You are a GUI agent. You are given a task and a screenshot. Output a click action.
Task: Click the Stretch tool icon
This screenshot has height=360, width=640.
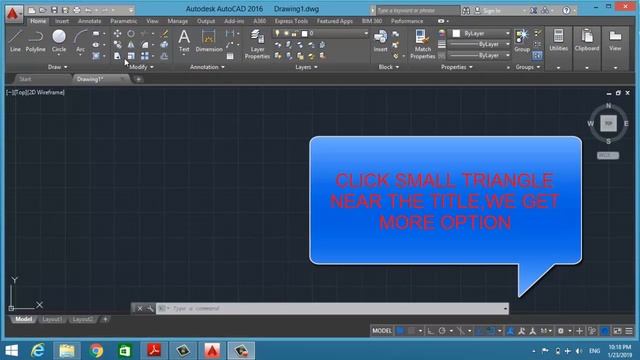click(117, 56)
